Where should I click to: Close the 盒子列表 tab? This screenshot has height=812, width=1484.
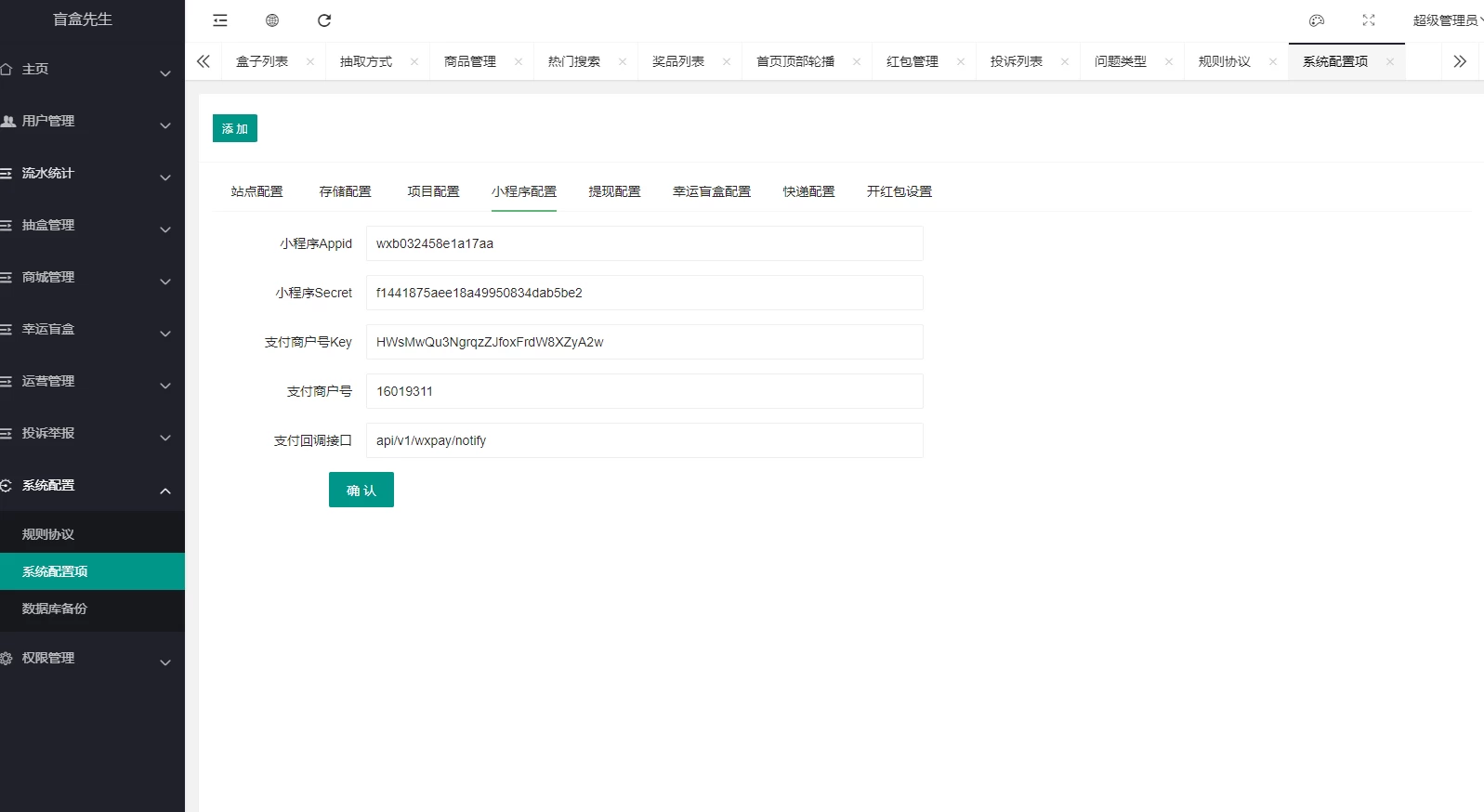coord(310,62)
